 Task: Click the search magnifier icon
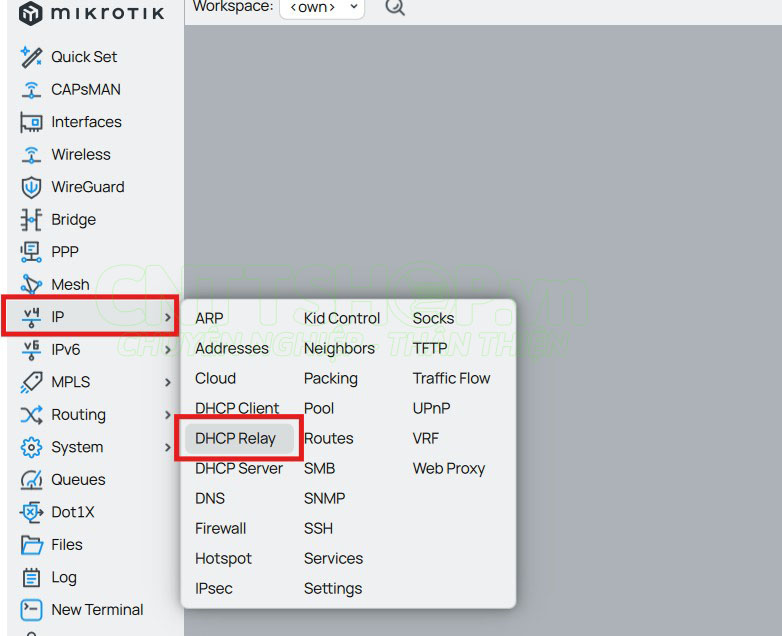tap(395, 7)
